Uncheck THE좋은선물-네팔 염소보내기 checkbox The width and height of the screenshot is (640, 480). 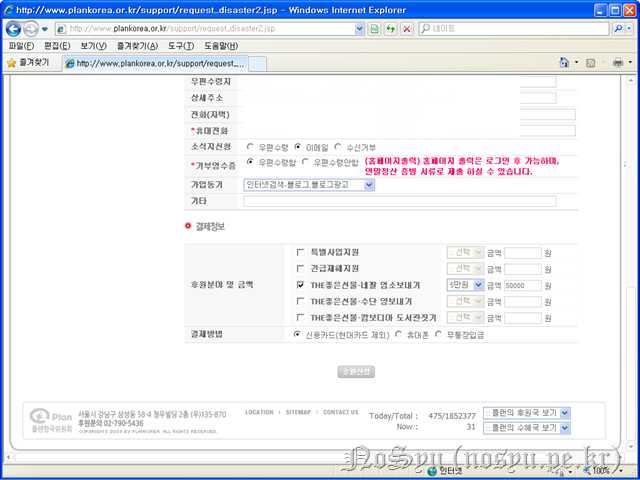click(301, 285)
